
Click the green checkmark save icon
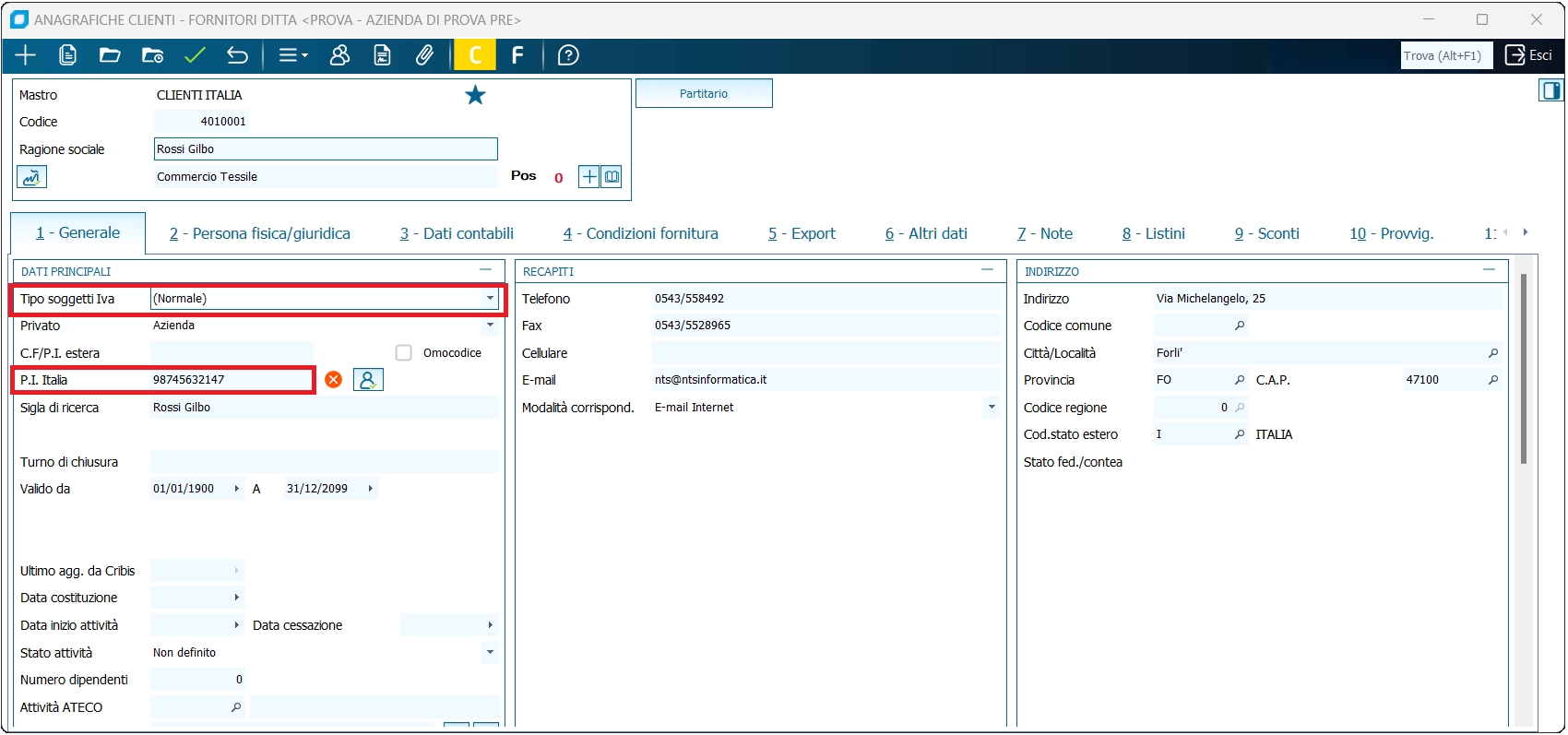click(195, 55)
